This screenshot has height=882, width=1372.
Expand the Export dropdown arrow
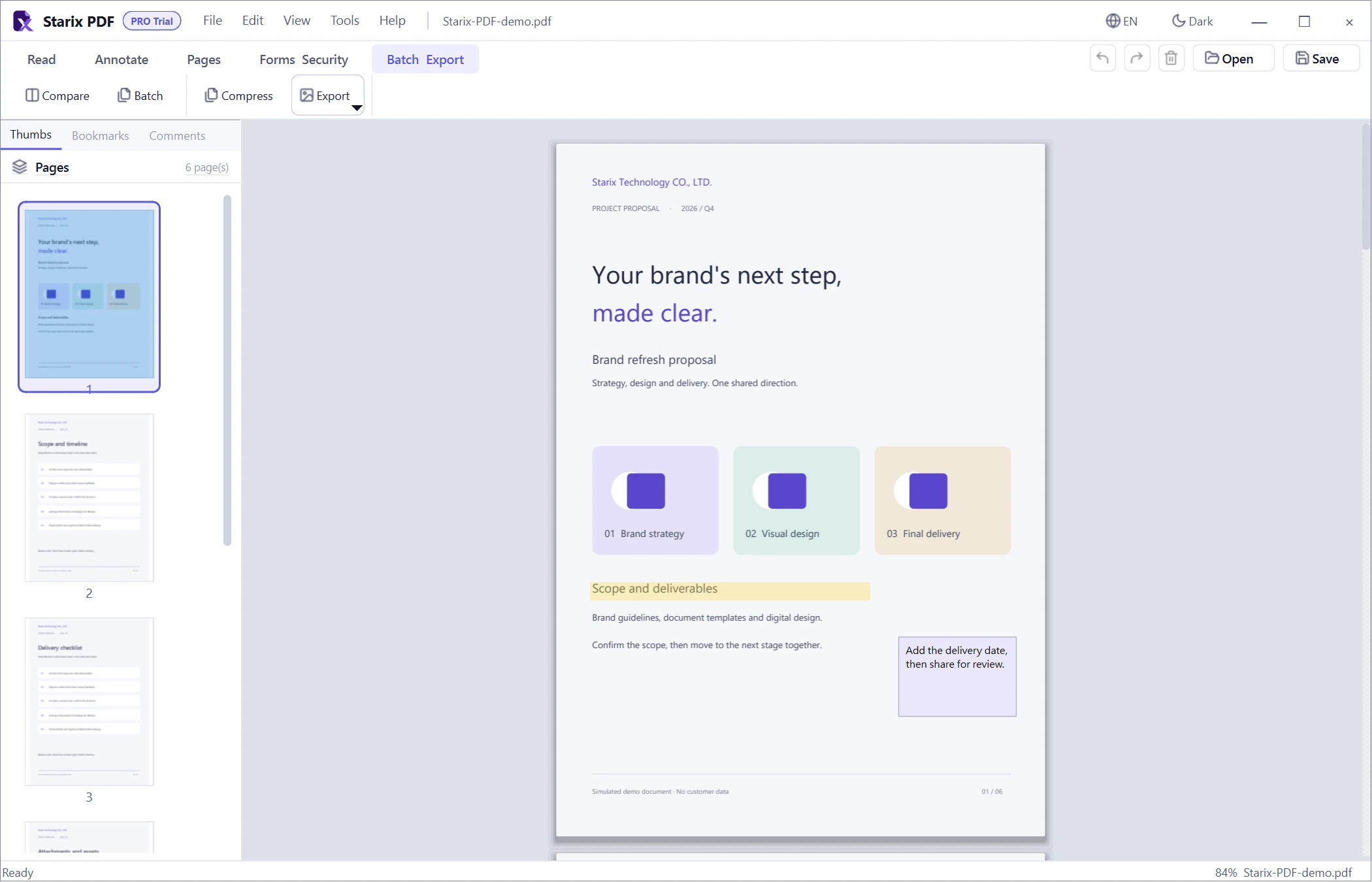[357, 108]
